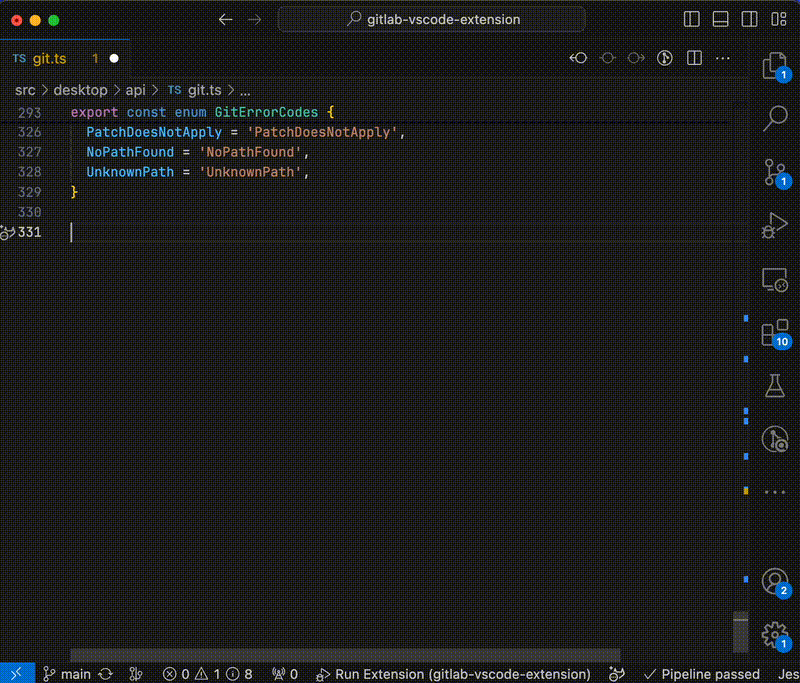Image resolution: width=800 pixels, height=683 pixels.
Task: Toggle the secondary side bar layout icon
Action: [x=749, y=19]
